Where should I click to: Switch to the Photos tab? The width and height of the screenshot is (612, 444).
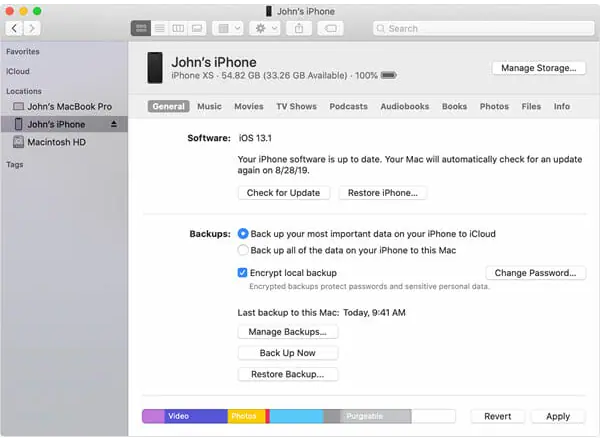tap(494, 106)
